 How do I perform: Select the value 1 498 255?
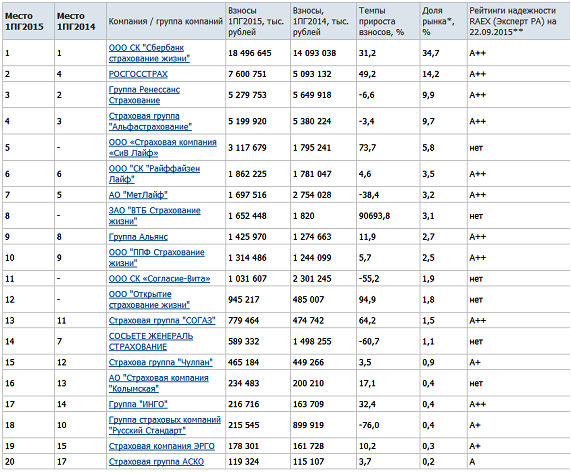click(x=312, y=342)
